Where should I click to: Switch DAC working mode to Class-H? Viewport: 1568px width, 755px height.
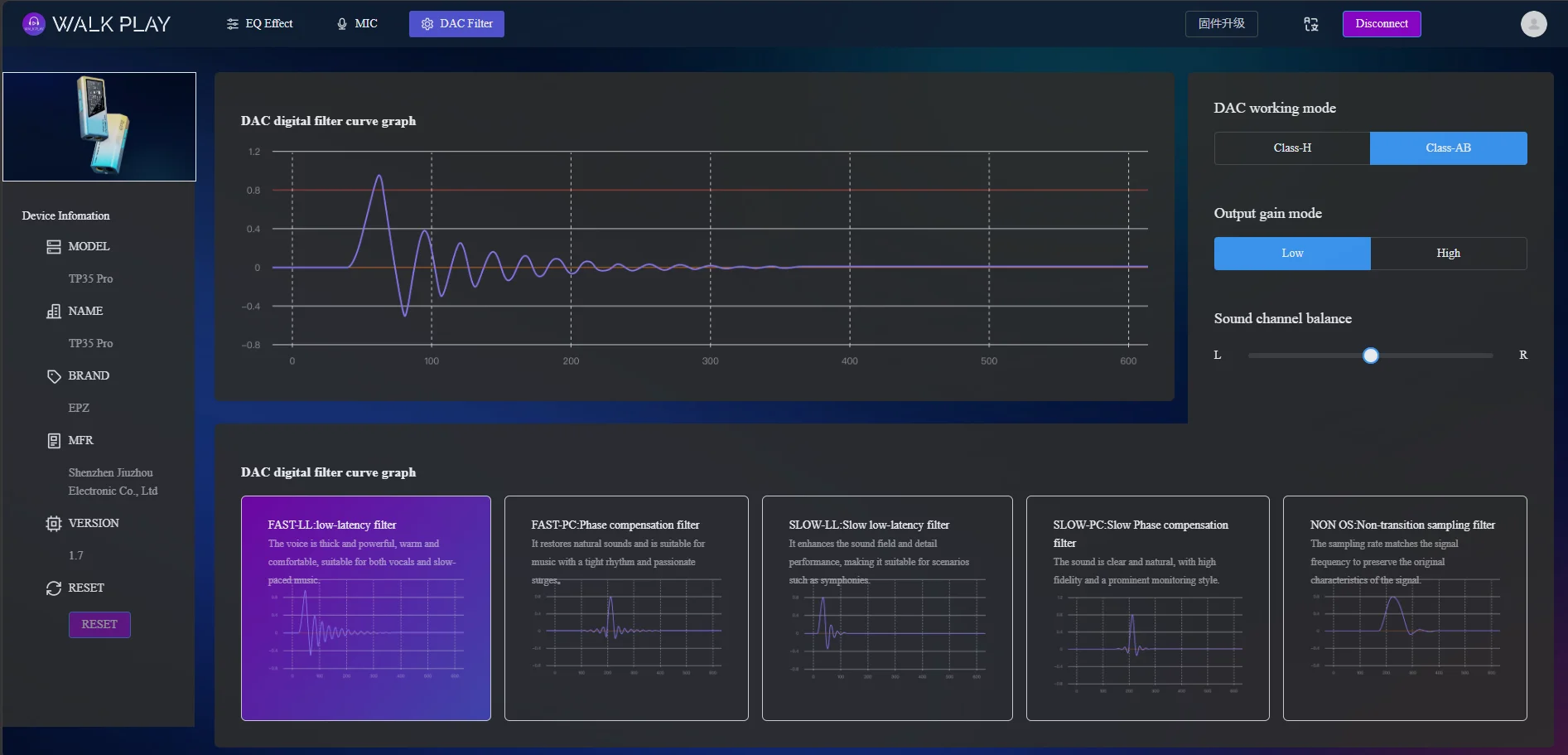point(1292,148)
